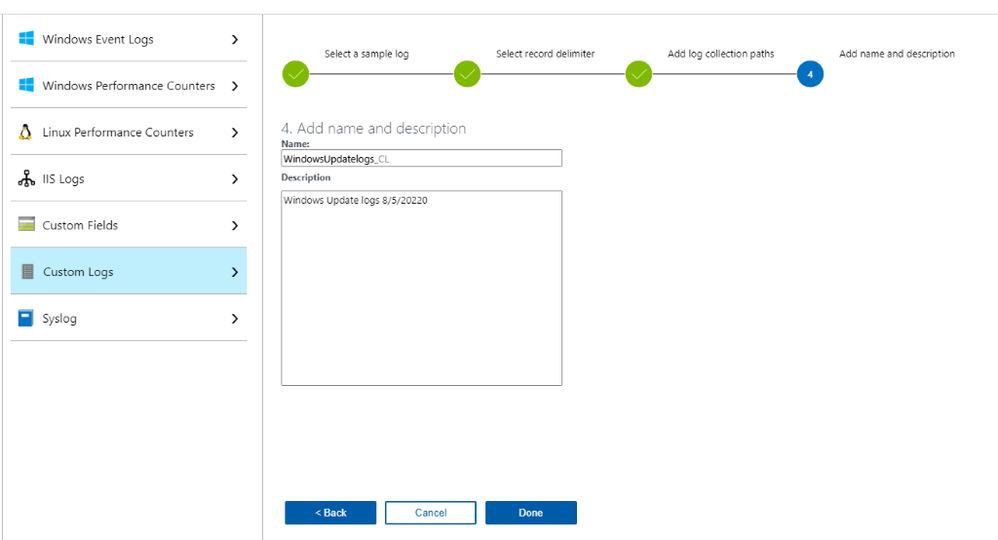Expand Windows Performance Counters chevron

(235, 86)
